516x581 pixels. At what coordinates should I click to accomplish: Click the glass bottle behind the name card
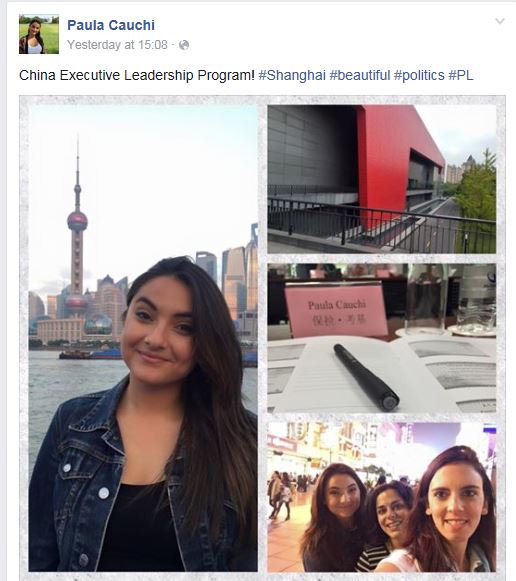tap(425, 298)
